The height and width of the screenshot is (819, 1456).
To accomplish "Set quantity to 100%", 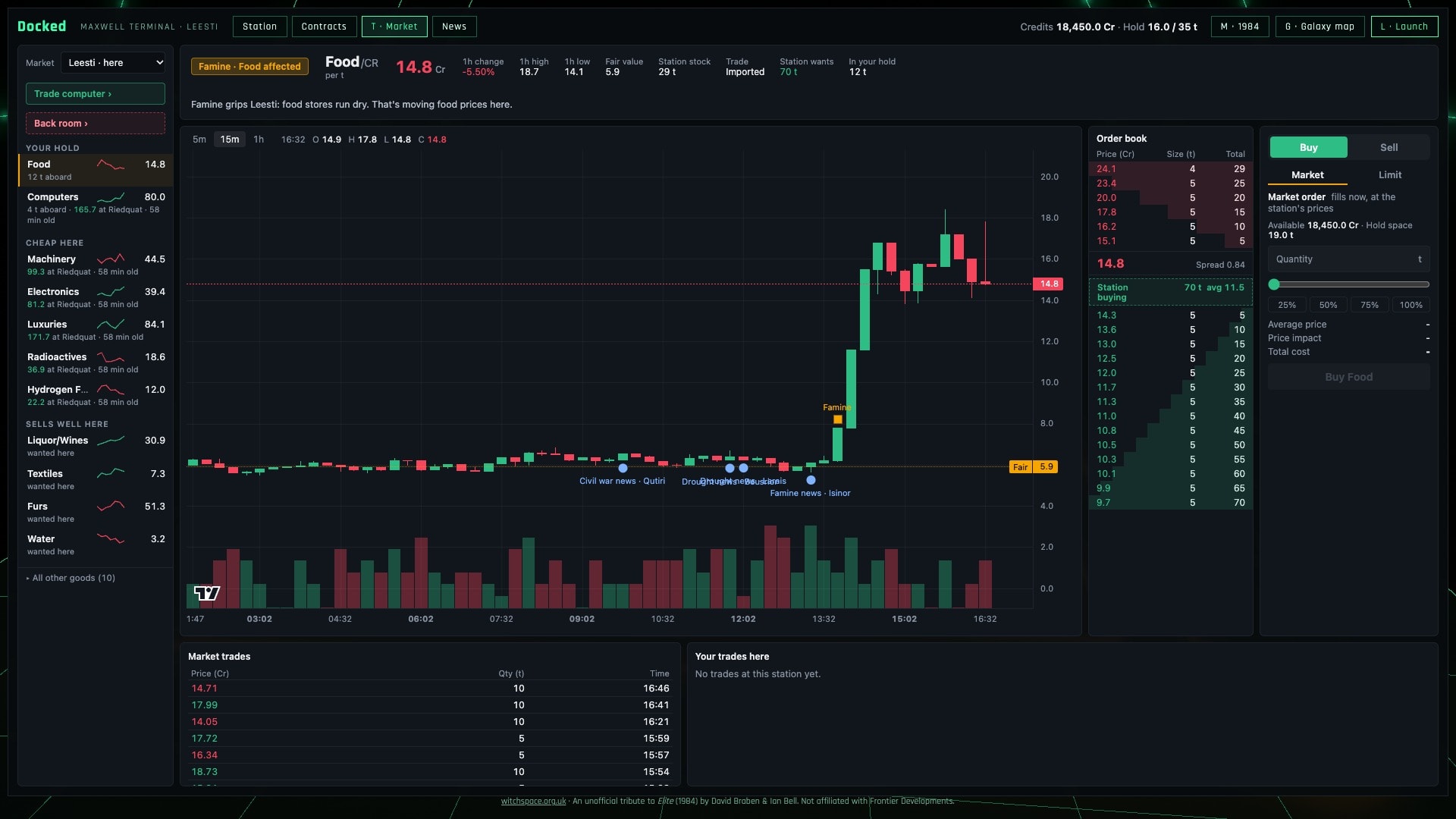I will pyautogui.click(x=1411, y=305).
